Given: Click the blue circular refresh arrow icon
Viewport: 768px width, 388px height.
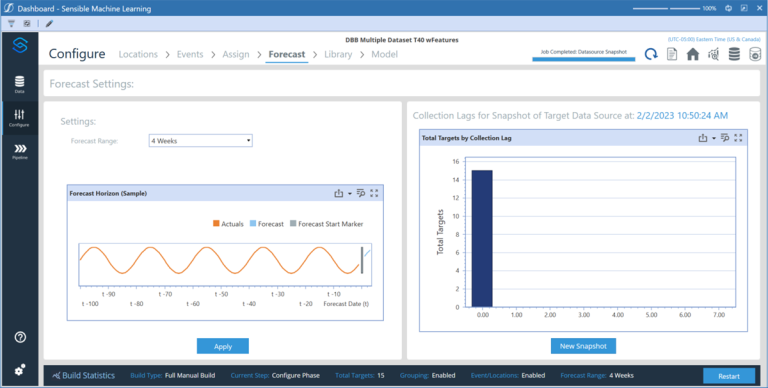Looking at the screenshot, I should click(650, 54).
